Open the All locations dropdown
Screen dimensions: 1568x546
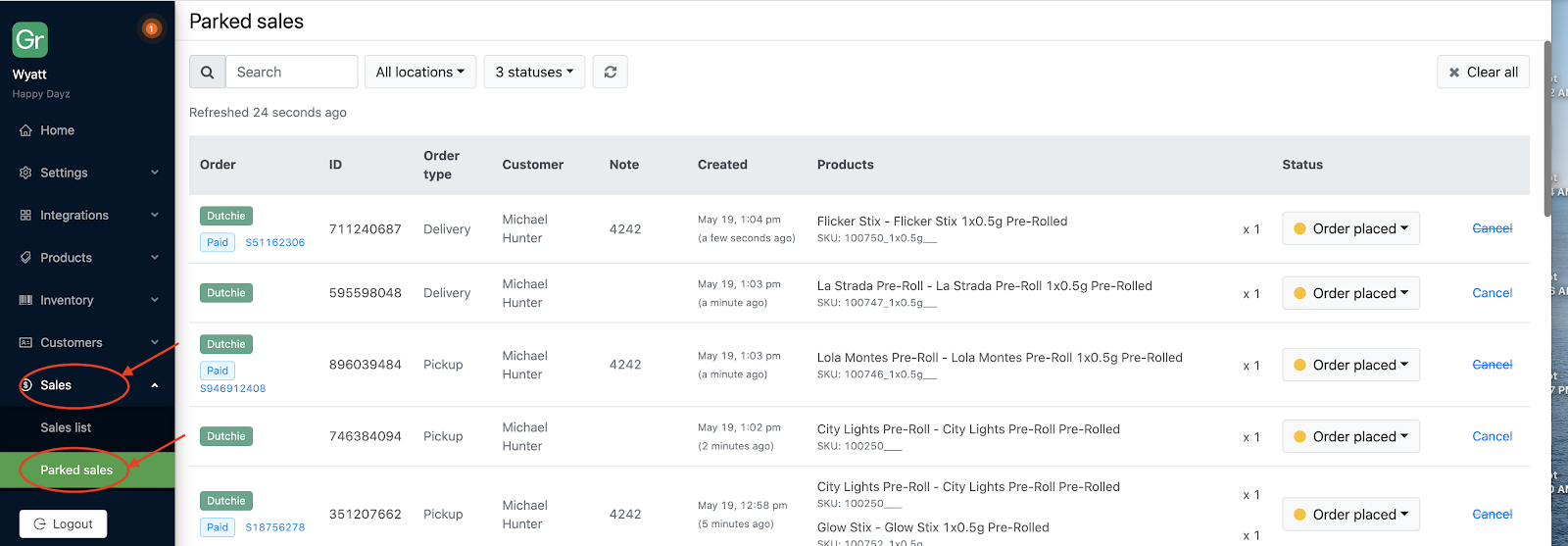click(420, 72)
